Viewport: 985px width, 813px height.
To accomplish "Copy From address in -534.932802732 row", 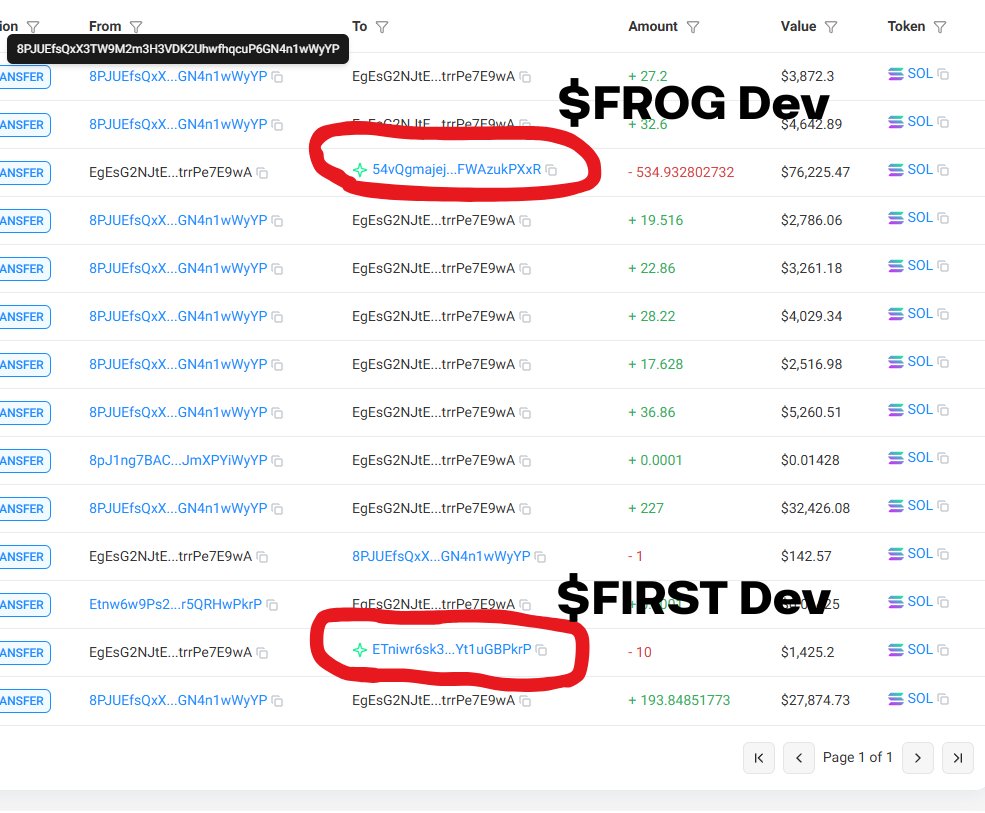I will tap(263, 173).
